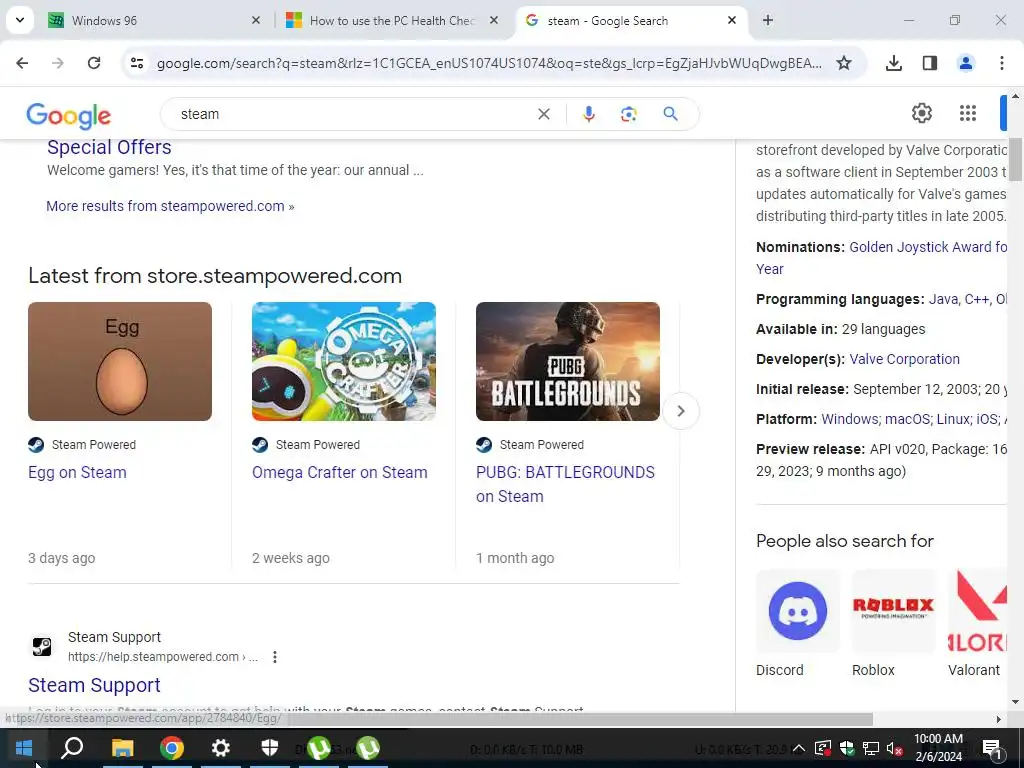Go back to the previous page

[22, 63]
